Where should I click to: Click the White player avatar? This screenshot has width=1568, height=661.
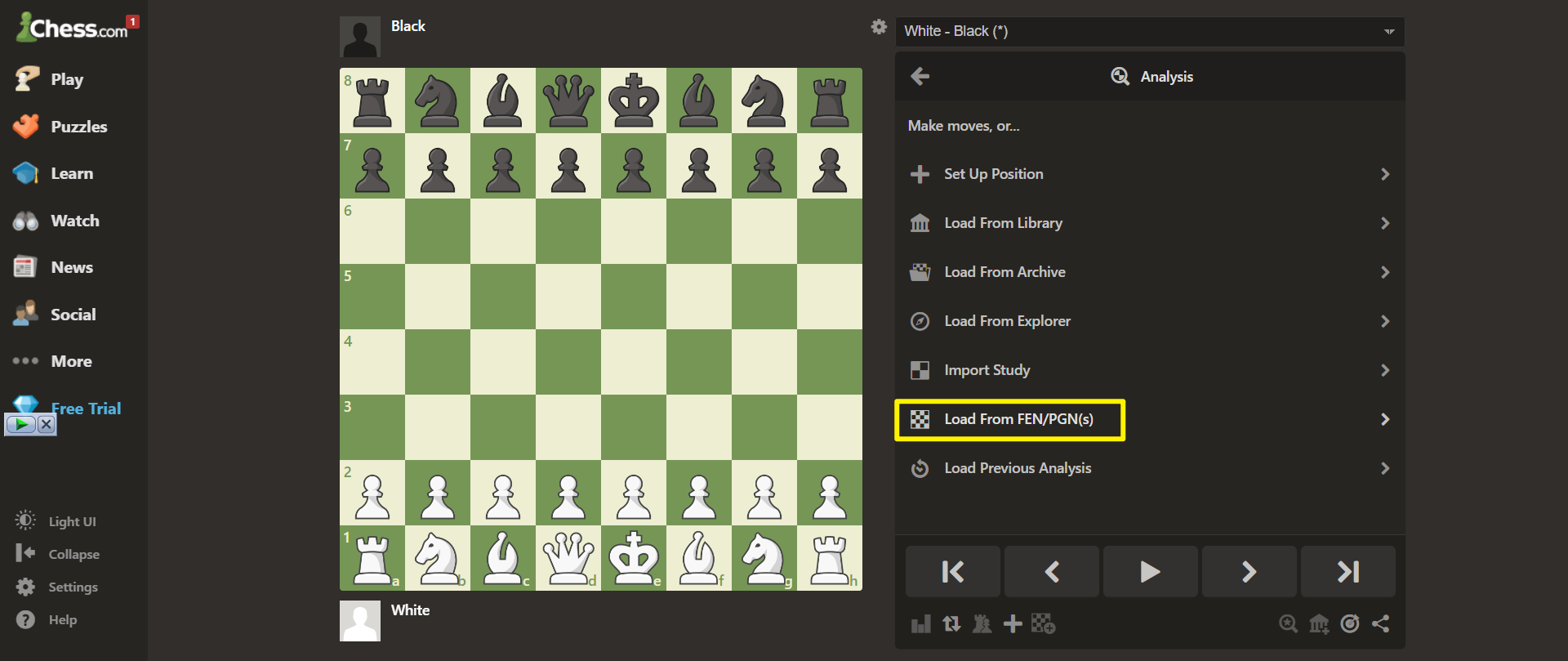pos(360,621)
